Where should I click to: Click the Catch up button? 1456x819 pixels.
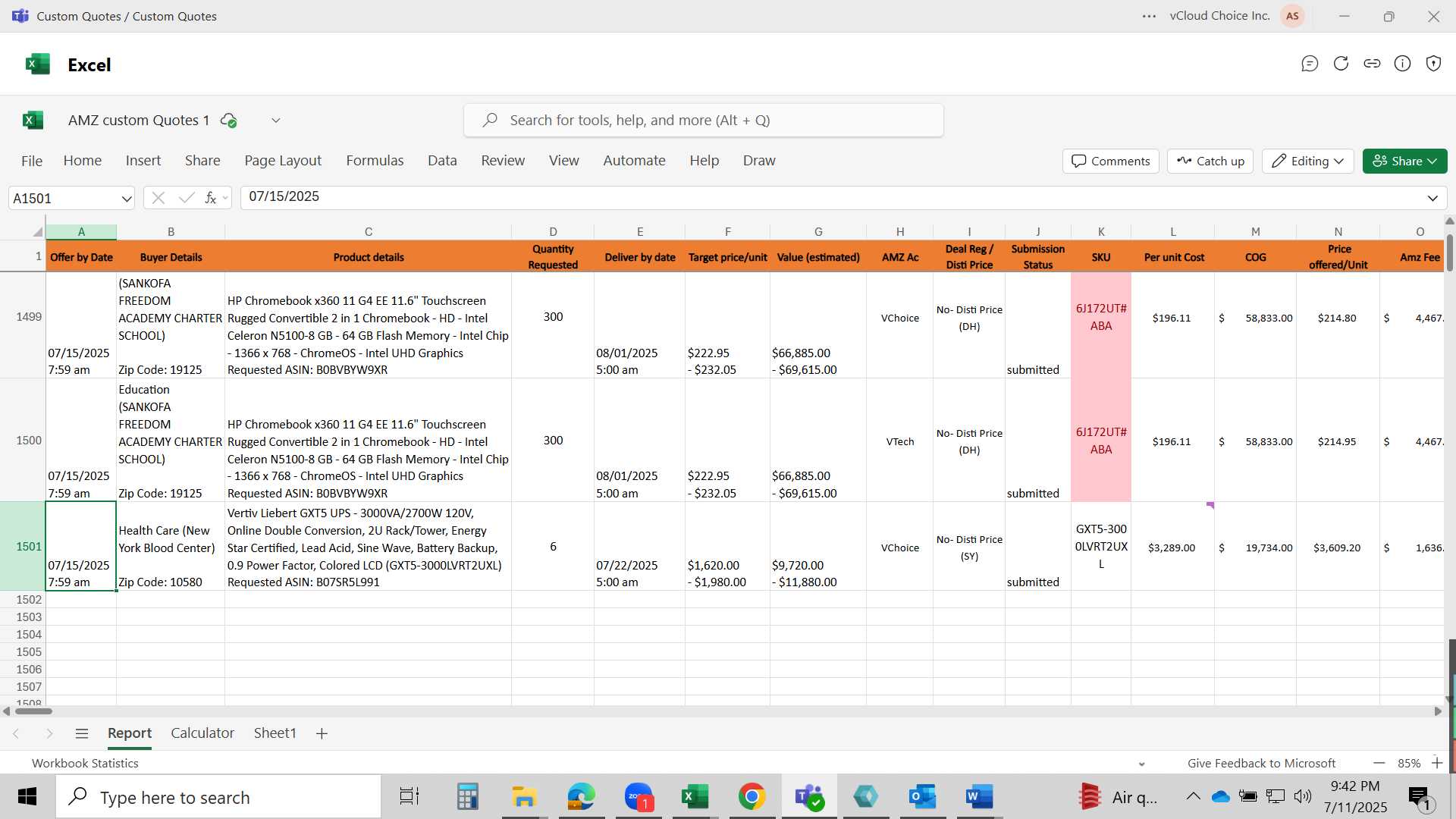pos(1210,161)
